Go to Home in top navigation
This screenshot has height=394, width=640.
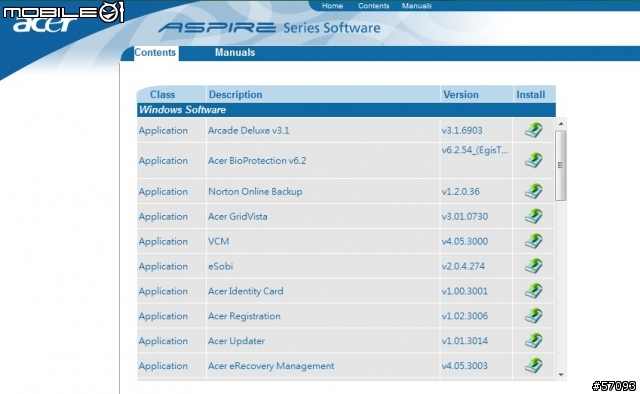point(332,6)
